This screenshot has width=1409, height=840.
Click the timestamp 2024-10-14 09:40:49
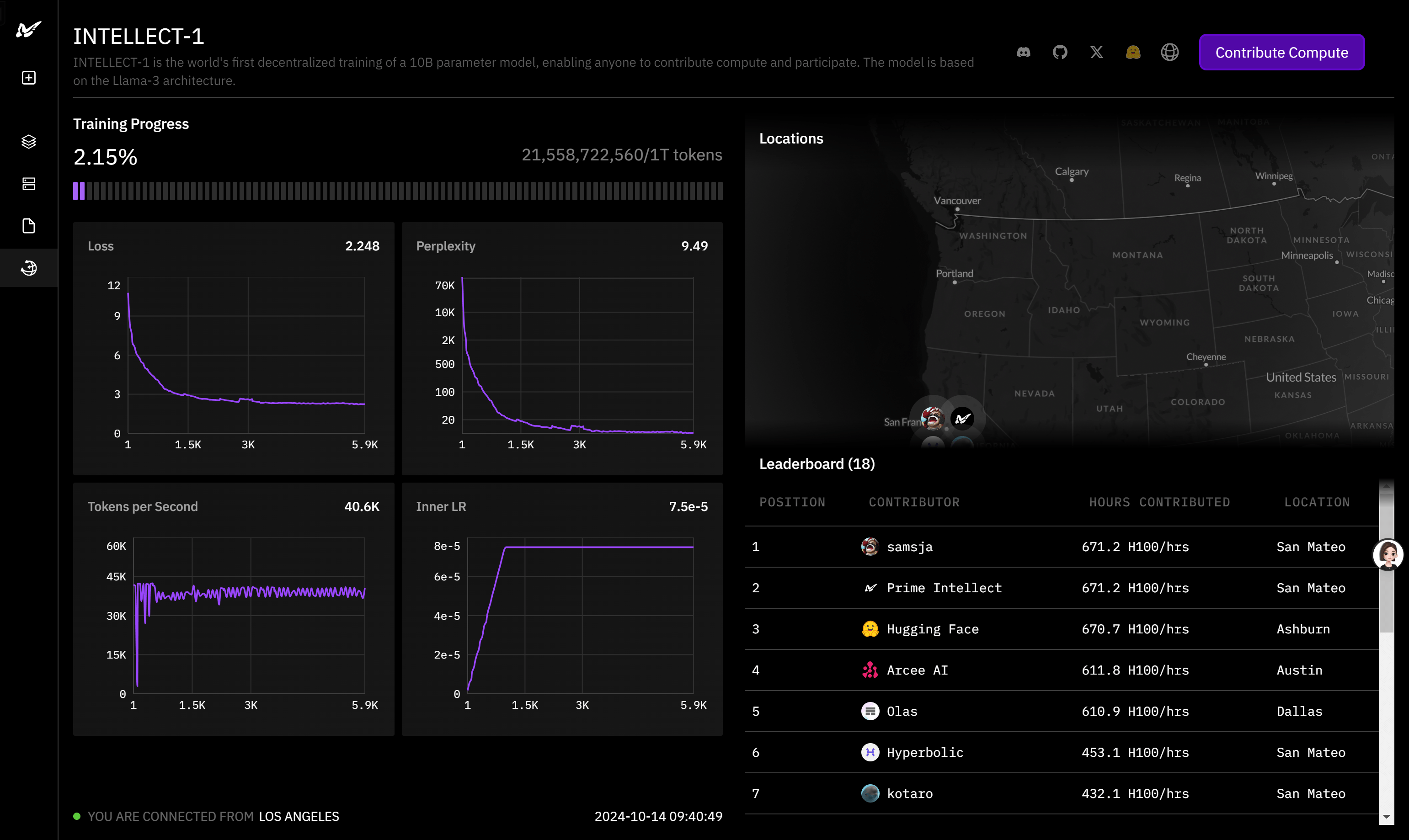point(658,816)
